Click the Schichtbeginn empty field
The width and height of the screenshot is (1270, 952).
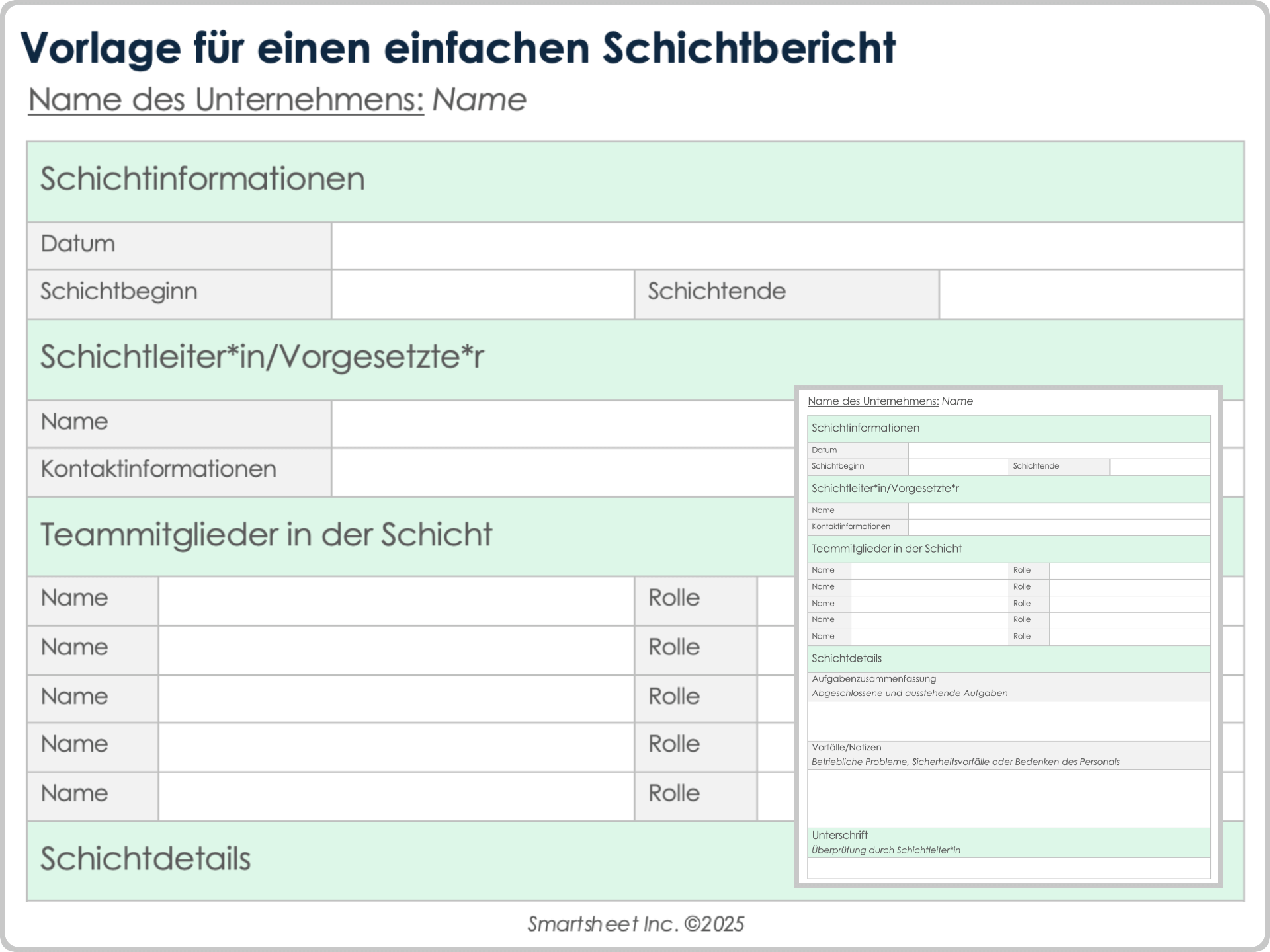[483, 294]
